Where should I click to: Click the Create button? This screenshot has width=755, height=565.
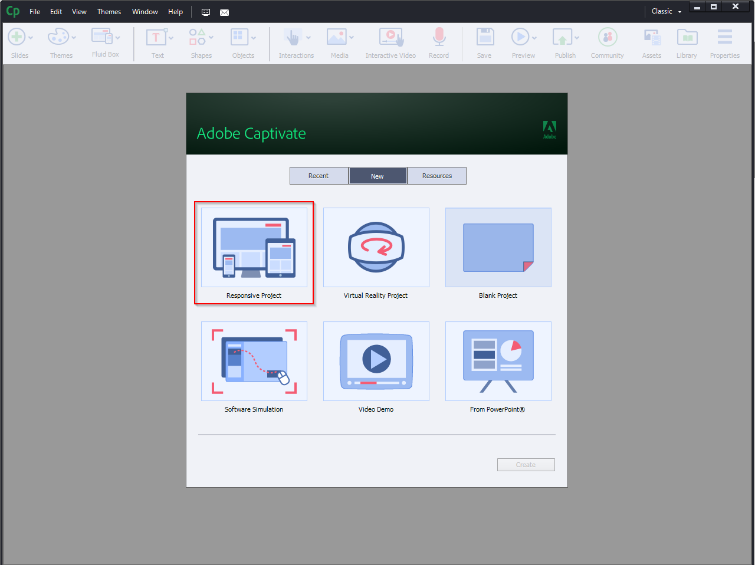(526, 464)
